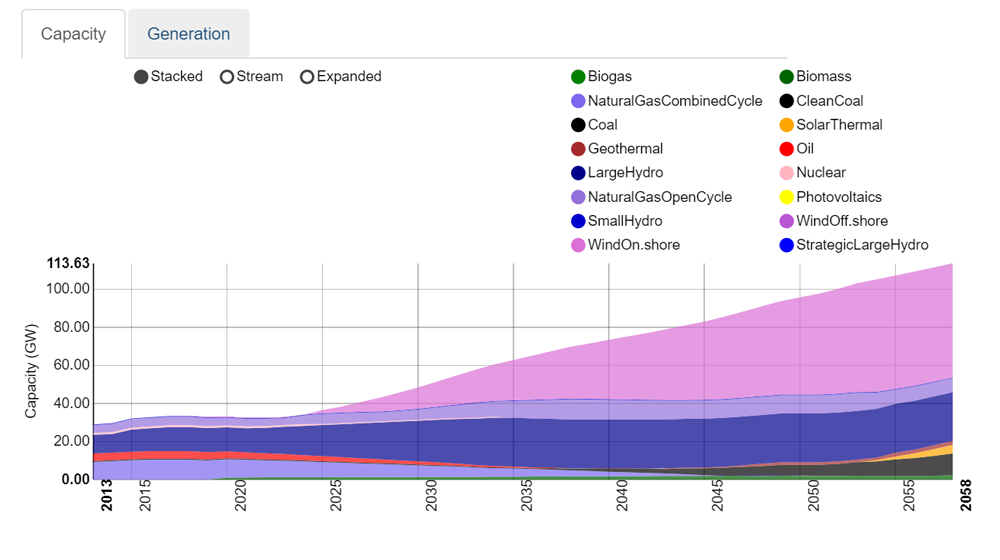1000x560 pixels.
Task: Toggle StrategicLargeHydro legend entry
Action: click(x=786, y=245)
